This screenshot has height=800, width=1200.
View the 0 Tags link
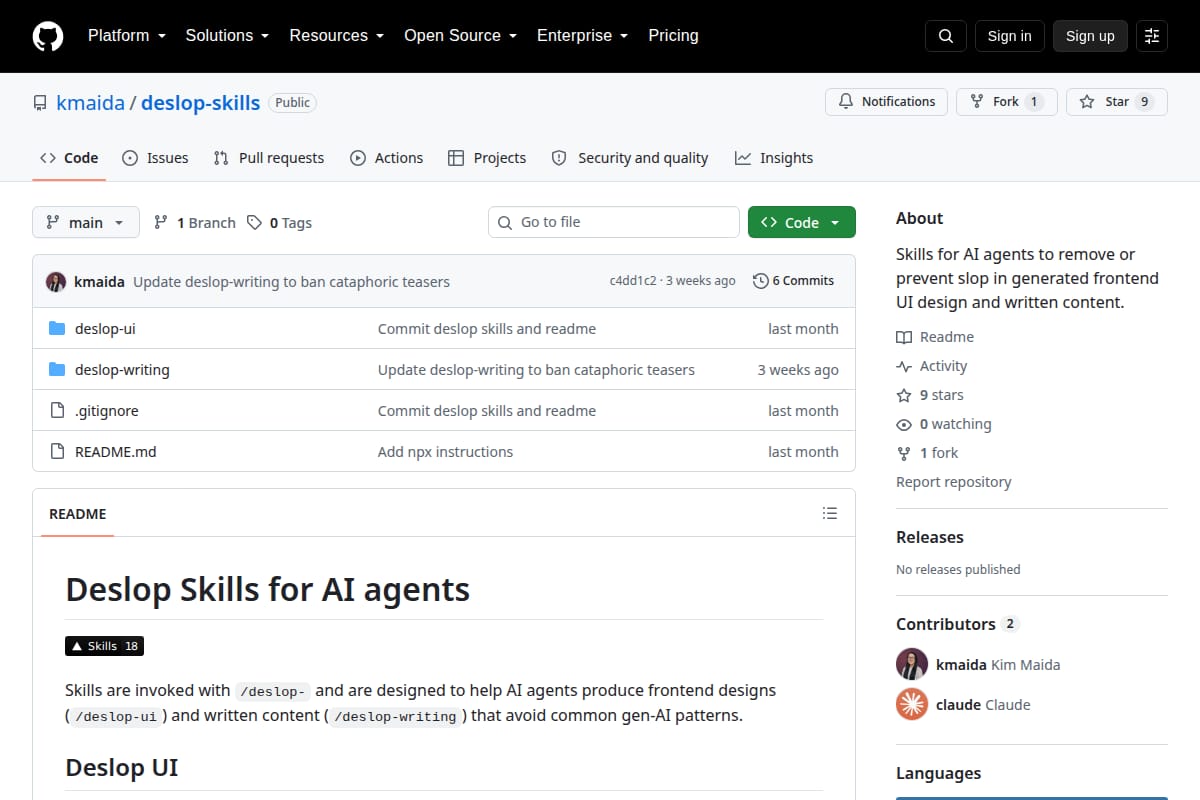pos(280,223)
